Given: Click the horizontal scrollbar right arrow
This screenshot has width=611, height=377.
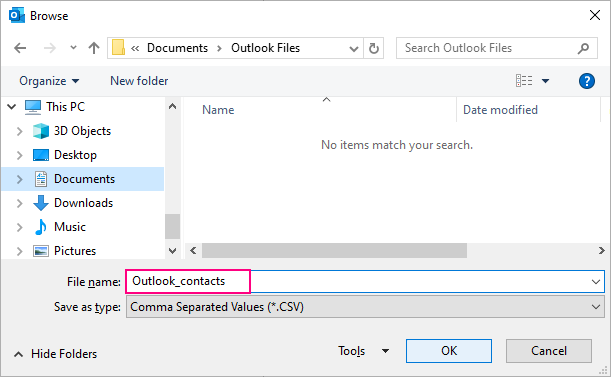Looking at the screenshot, I should [x=601, y=250].
